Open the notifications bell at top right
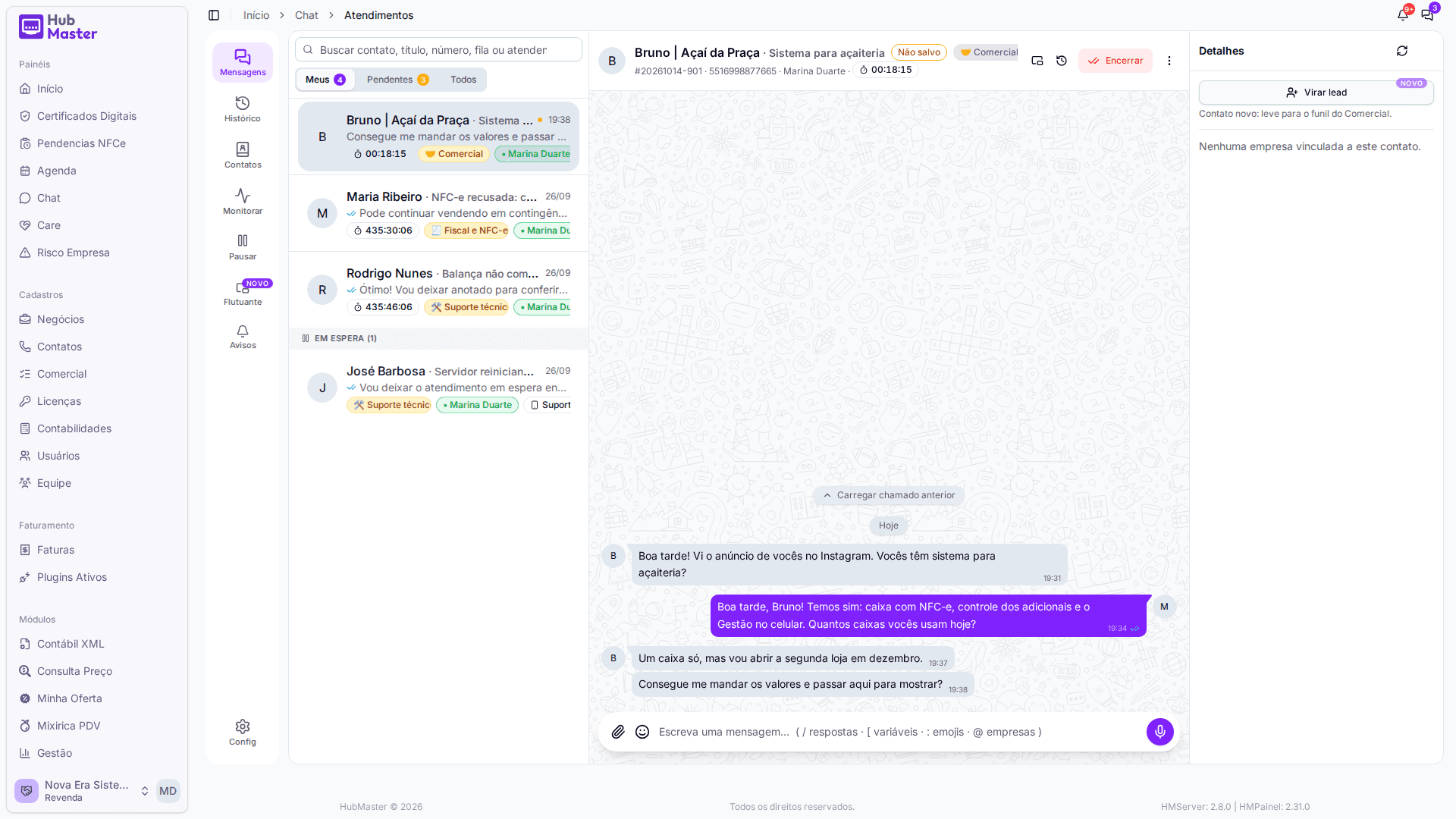1456x819 pixels. tap(1403, 15)
